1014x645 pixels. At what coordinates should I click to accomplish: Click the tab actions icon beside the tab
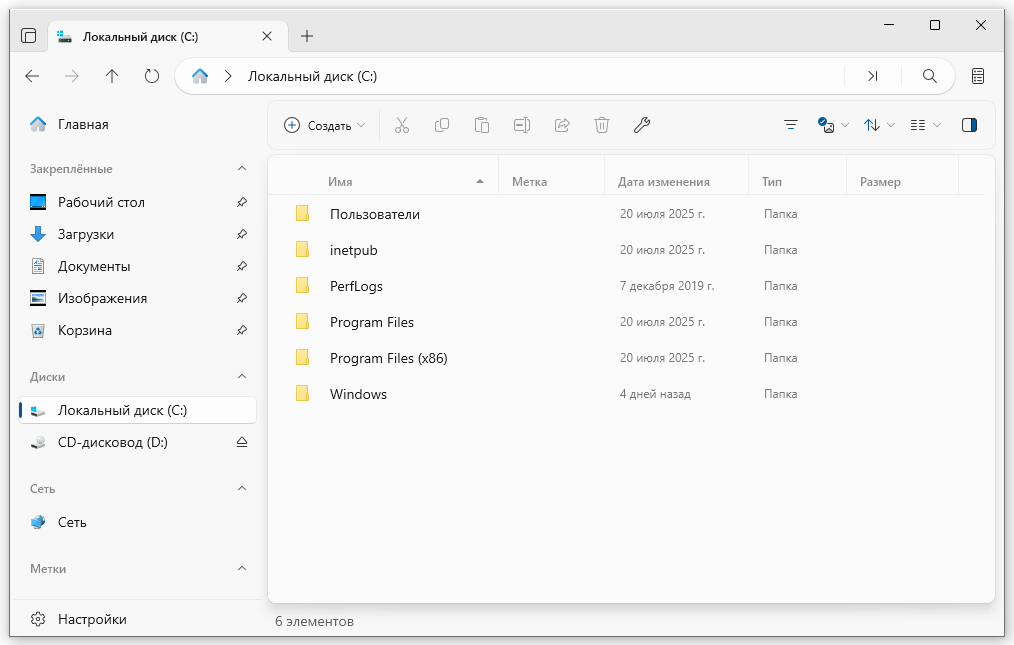click(28, 36)
